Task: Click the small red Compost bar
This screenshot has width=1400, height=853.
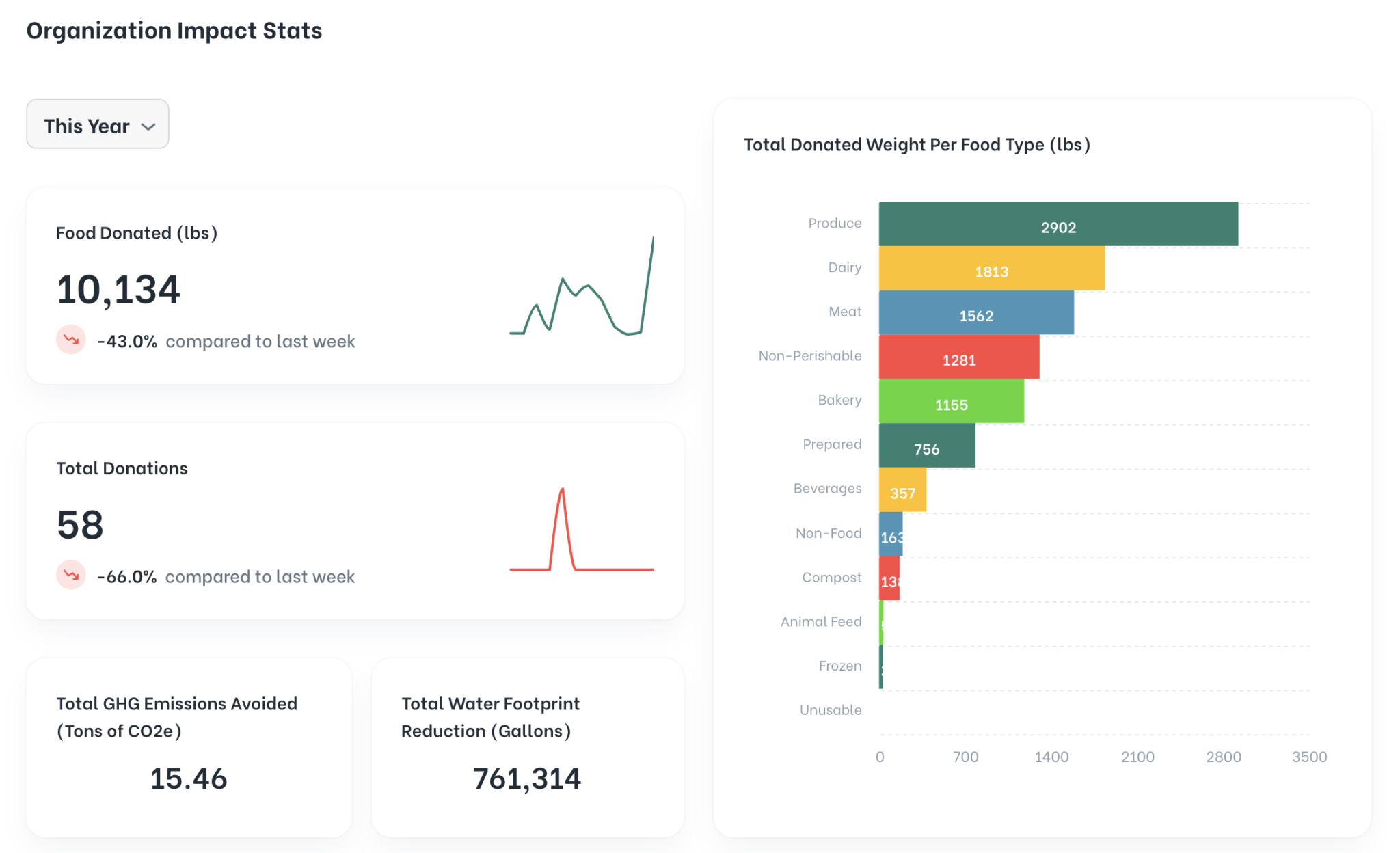Action: point(889,578)
